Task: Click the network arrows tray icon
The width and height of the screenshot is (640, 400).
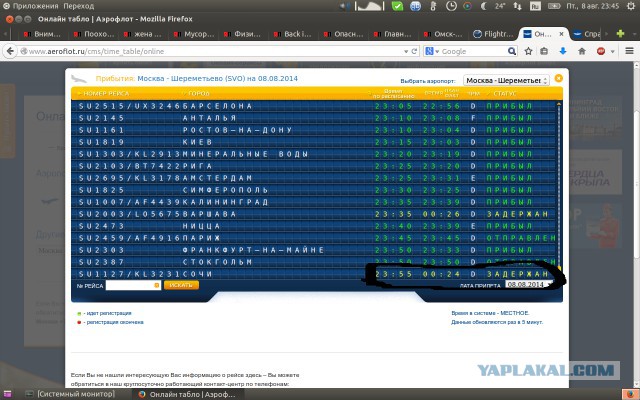Action: coord(517,6)
